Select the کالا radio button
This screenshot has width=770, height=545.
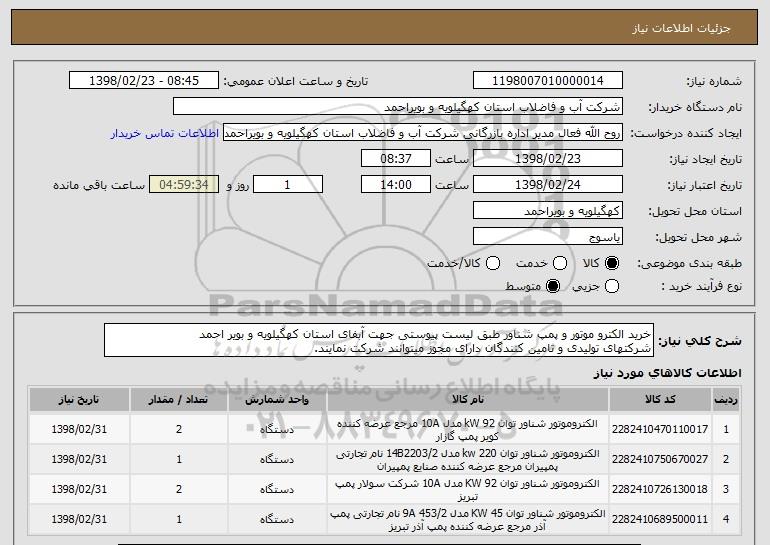612,264
